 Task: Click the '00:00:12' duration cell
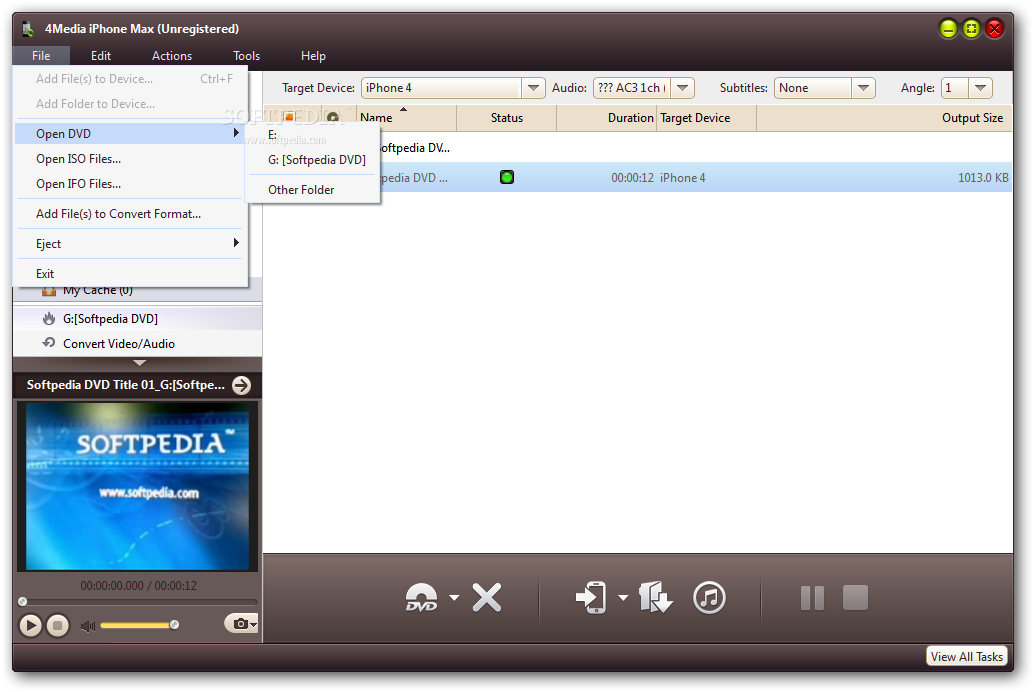click(632, 178)
